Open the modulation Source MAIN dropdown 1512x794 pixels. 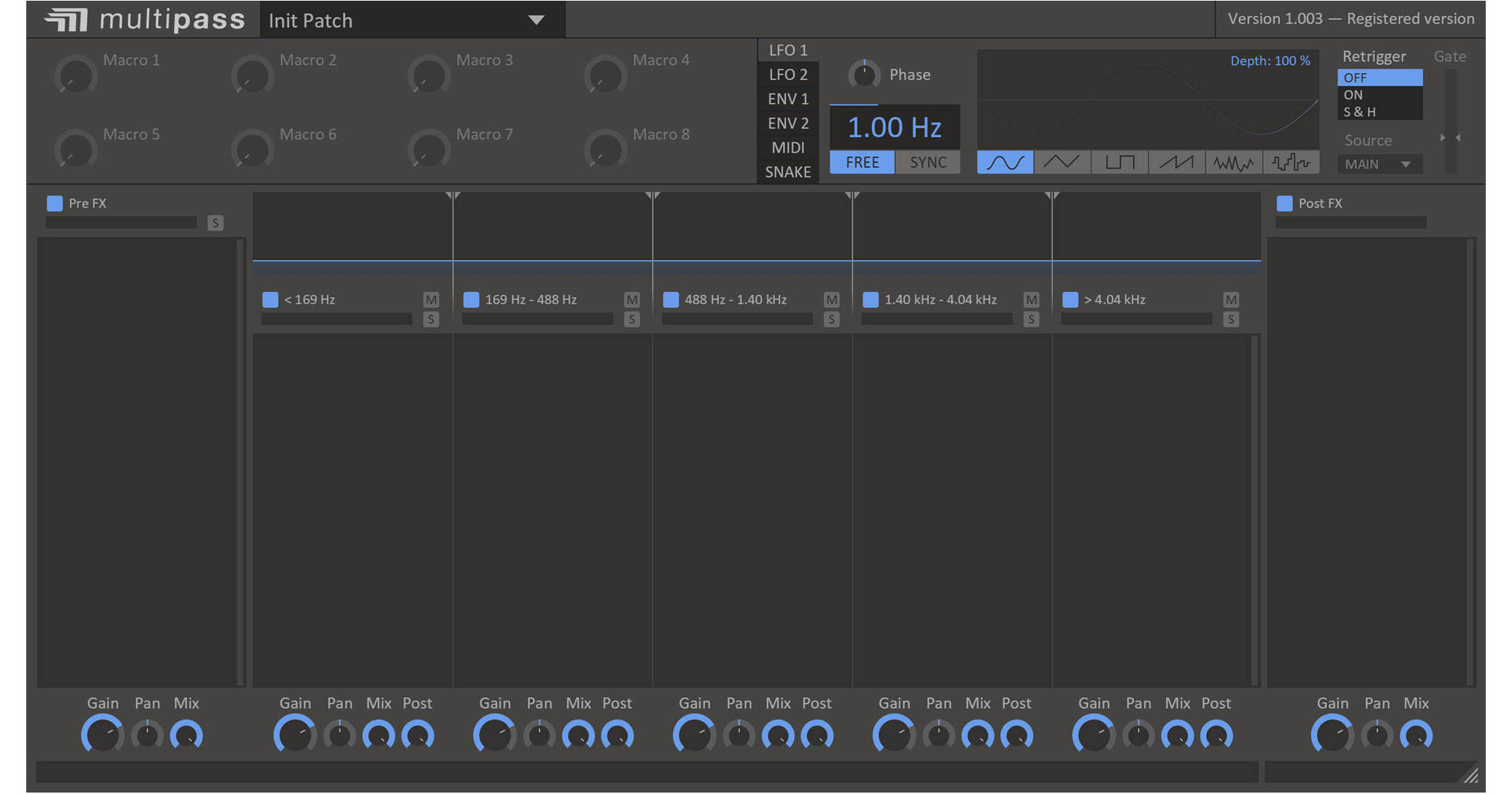point(1379,163)
